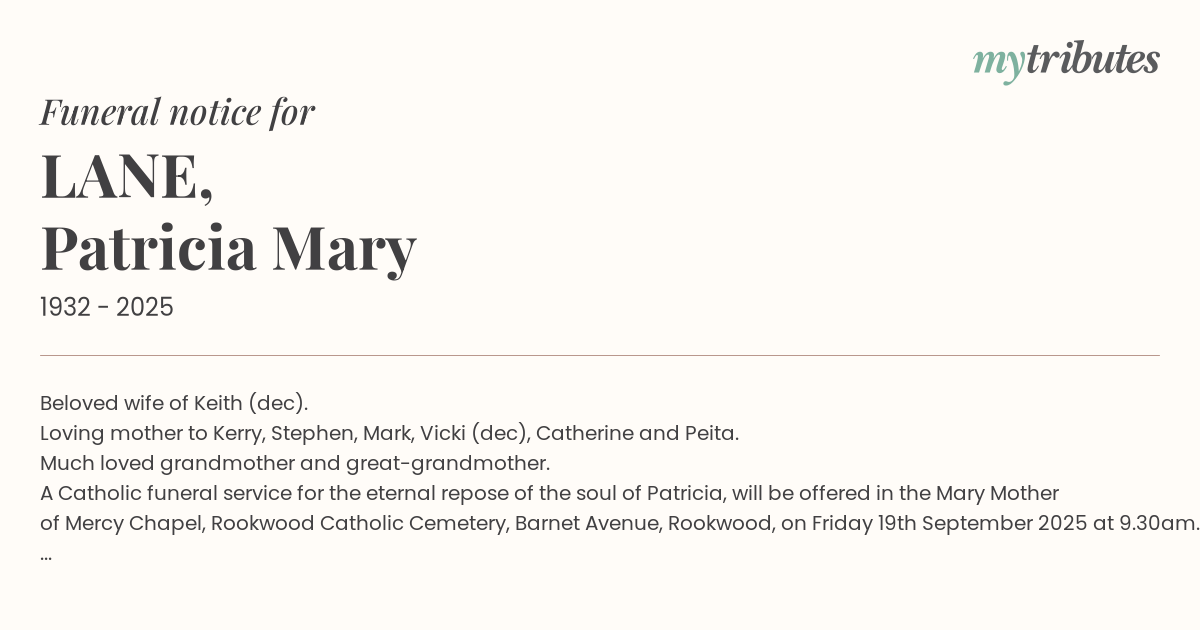This screenshot has width=1200, height=630.
Task: Click the horizontal divider line
Action: point(600,355)
